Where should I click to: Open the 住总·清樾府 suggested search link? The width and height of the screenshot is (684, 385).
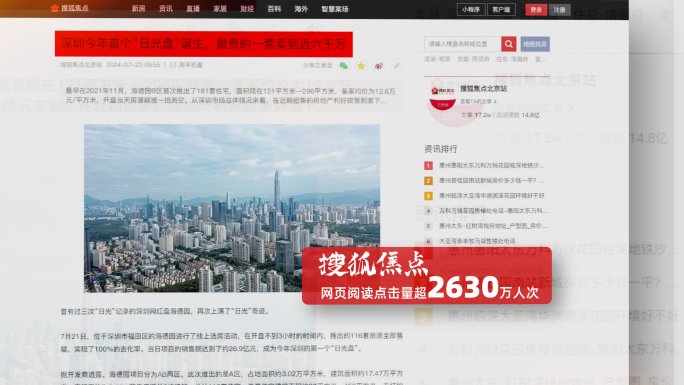click(x=512, y=59)
